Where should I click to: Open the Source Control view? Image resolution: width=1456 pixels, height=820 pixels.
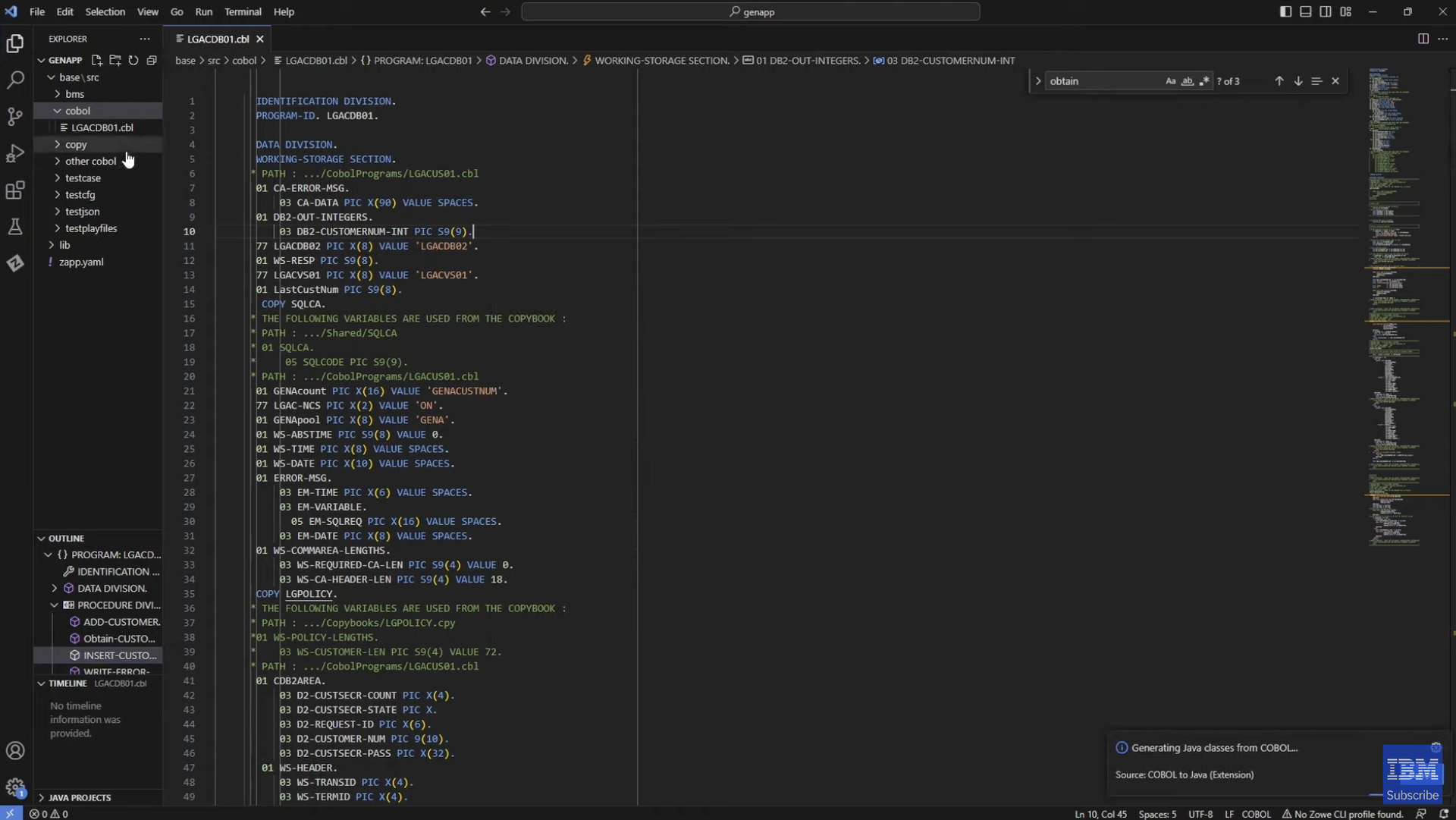point(15,116)
